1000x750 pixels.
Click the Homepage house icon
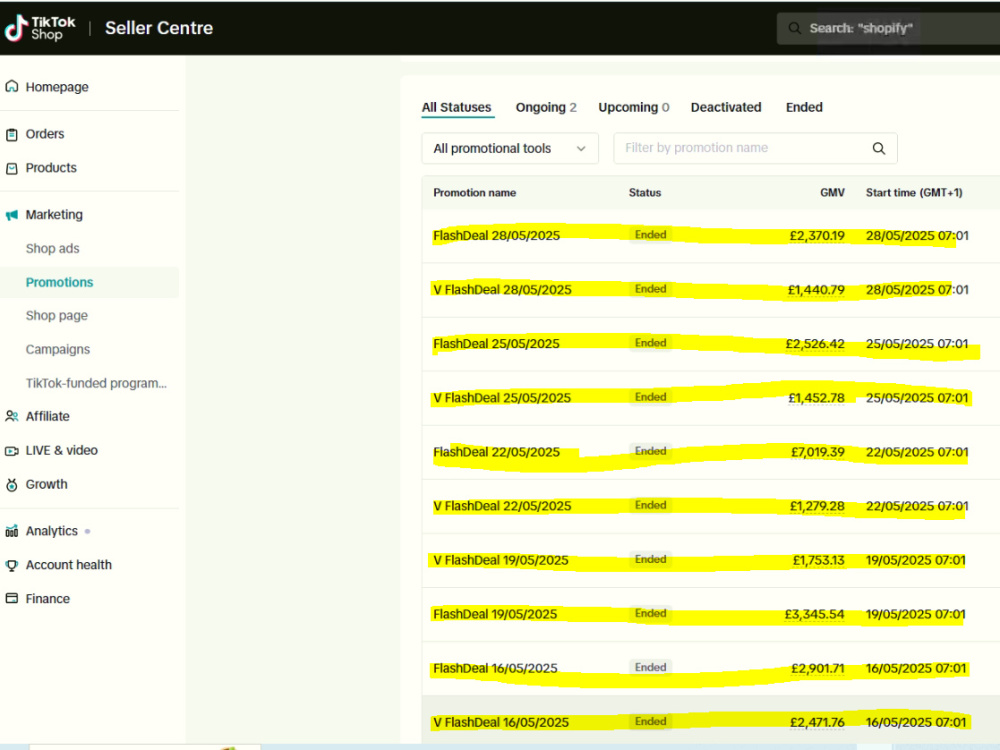[x=11, y=86]
